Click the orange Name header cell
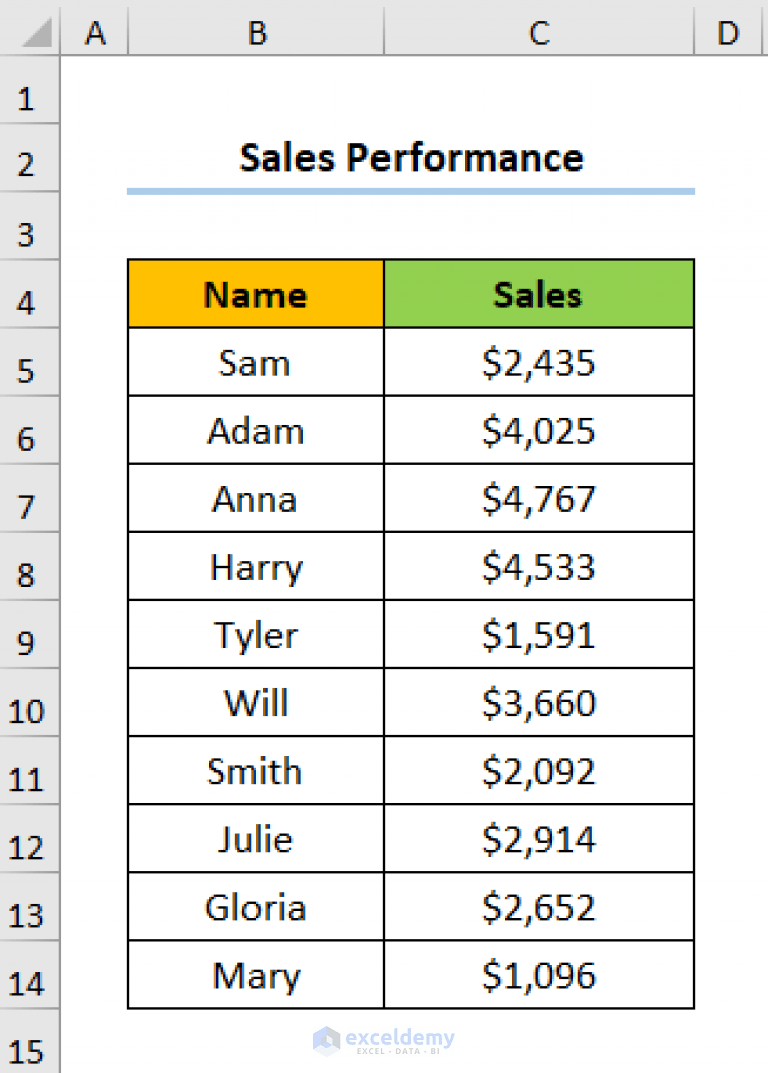 pos(256,294)
